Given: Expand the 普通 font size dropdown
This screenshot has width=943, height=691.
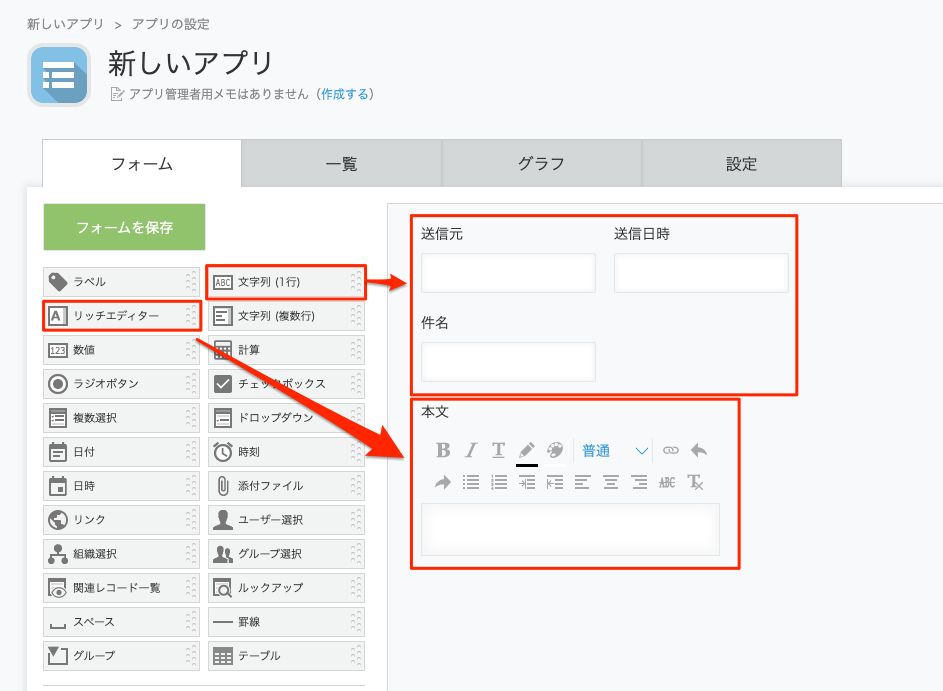Looking at the screenshot, I should 614,450.
